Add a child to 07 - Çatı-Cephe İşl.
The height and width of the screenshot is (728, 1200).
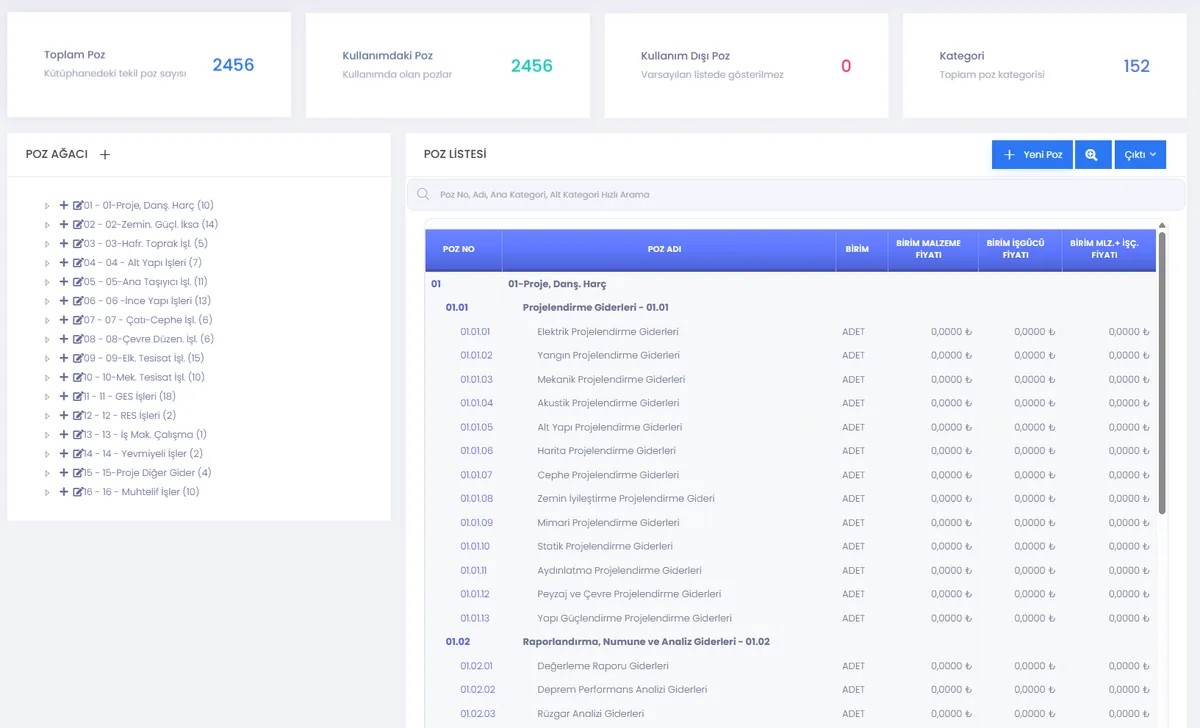point(64,320)
